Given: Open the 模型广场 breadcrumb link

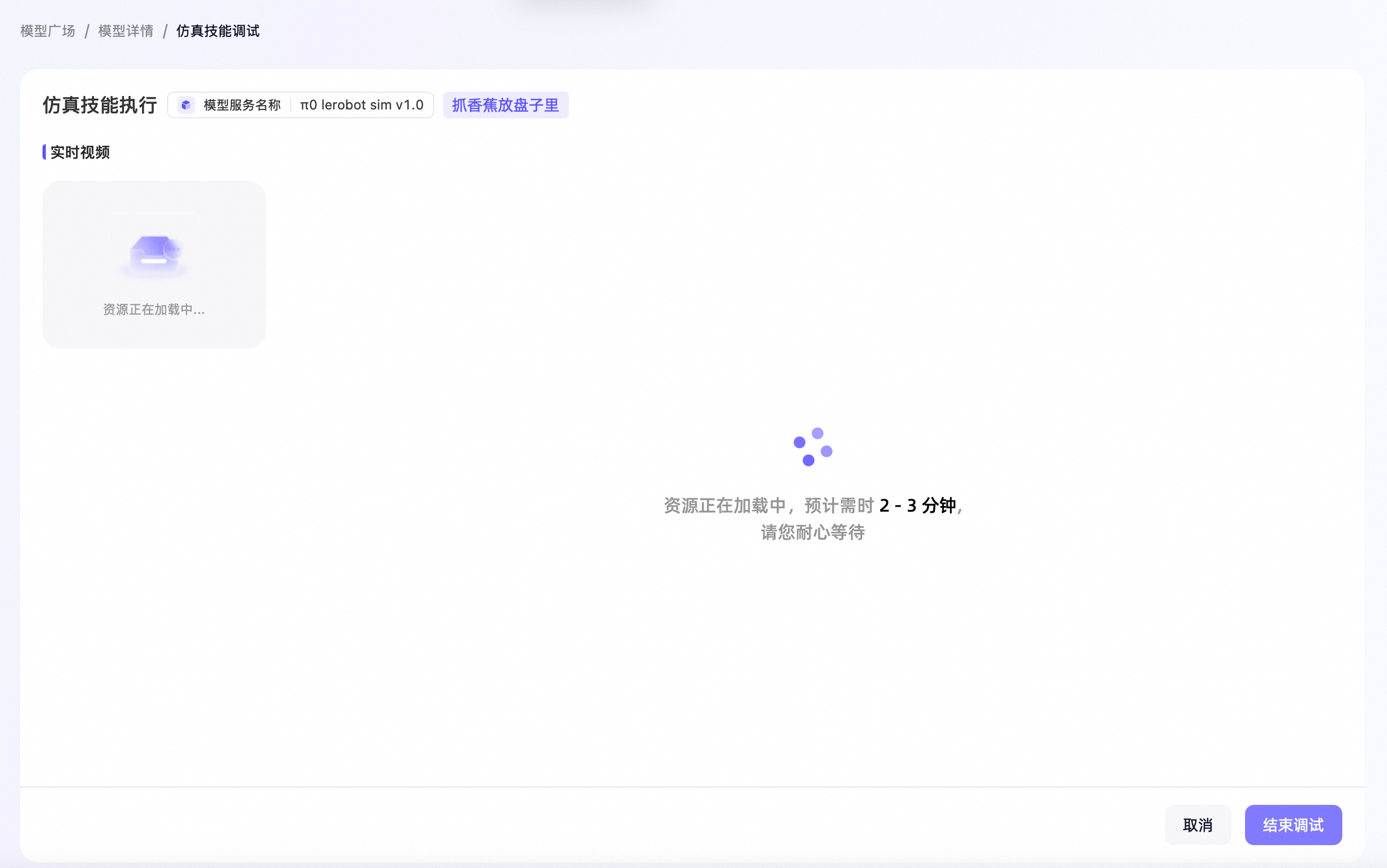Looking at the screenshot, I should pyautogui.click(x=47, y=31).
